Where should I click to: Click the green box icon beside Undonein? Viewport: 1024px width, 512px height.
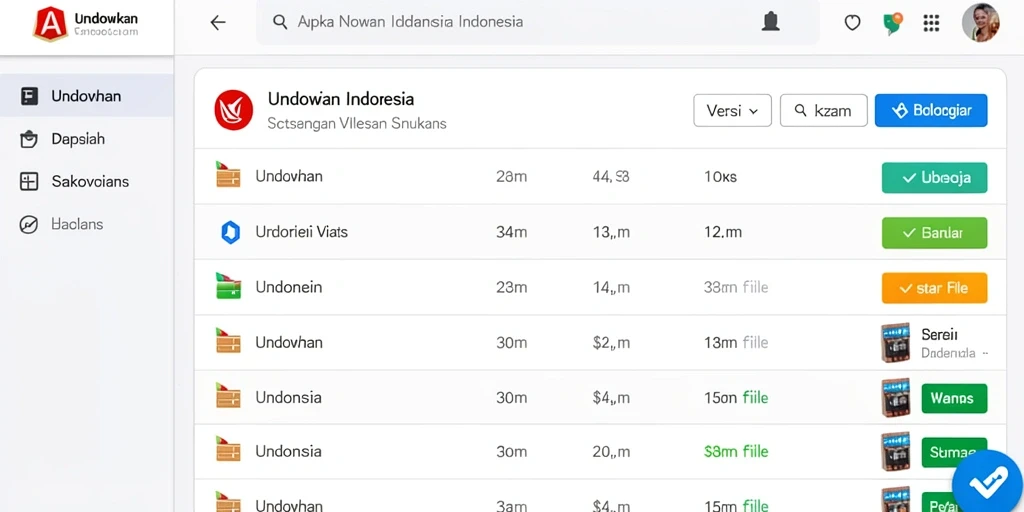click(x=228, y=286)
